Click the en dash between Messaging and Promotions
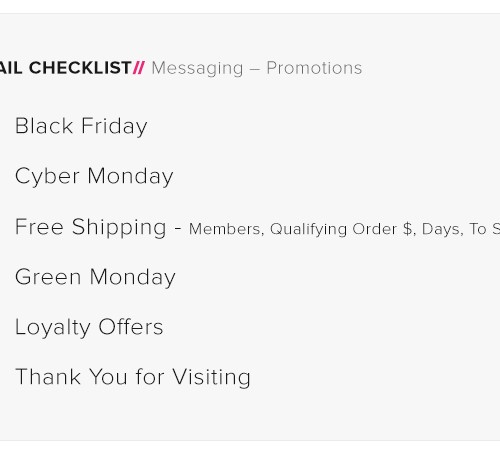Screen dimensions: 500x455 tap(255, 69)
